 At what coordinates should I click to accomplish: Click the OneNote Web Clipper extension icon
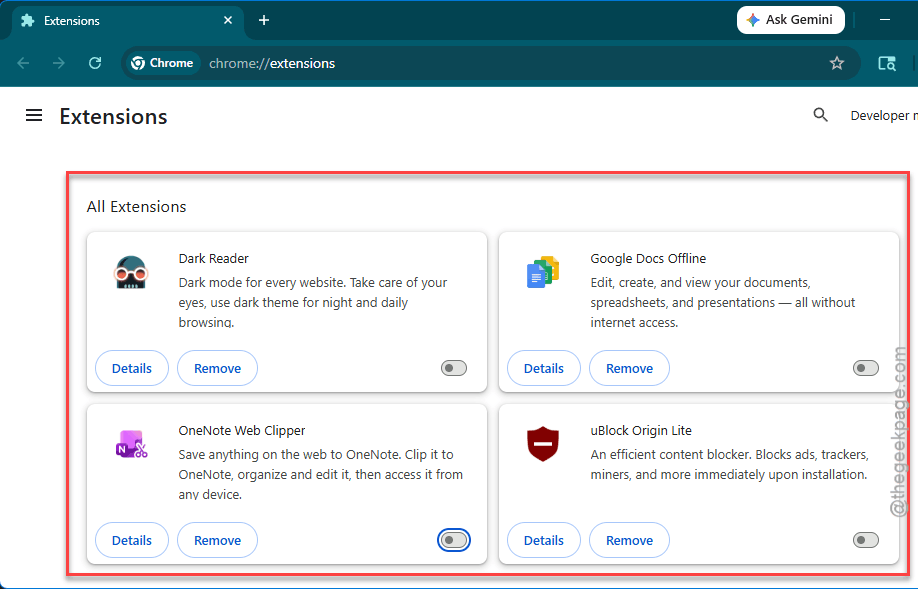tap(131, 444)
